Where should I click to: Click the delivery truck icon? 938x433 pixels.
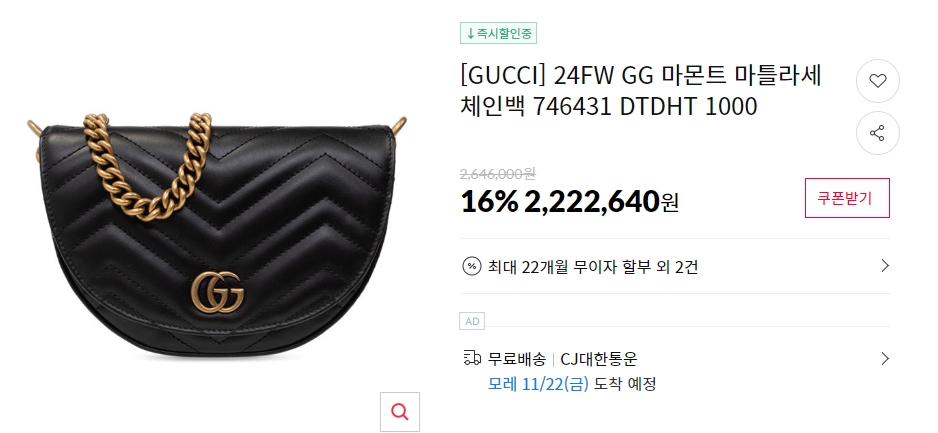(472, 358)
